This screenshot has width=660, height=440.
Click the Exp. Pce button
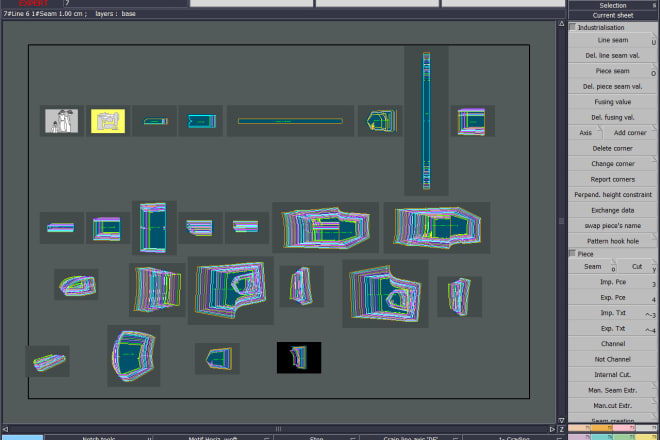coord(612,298)
